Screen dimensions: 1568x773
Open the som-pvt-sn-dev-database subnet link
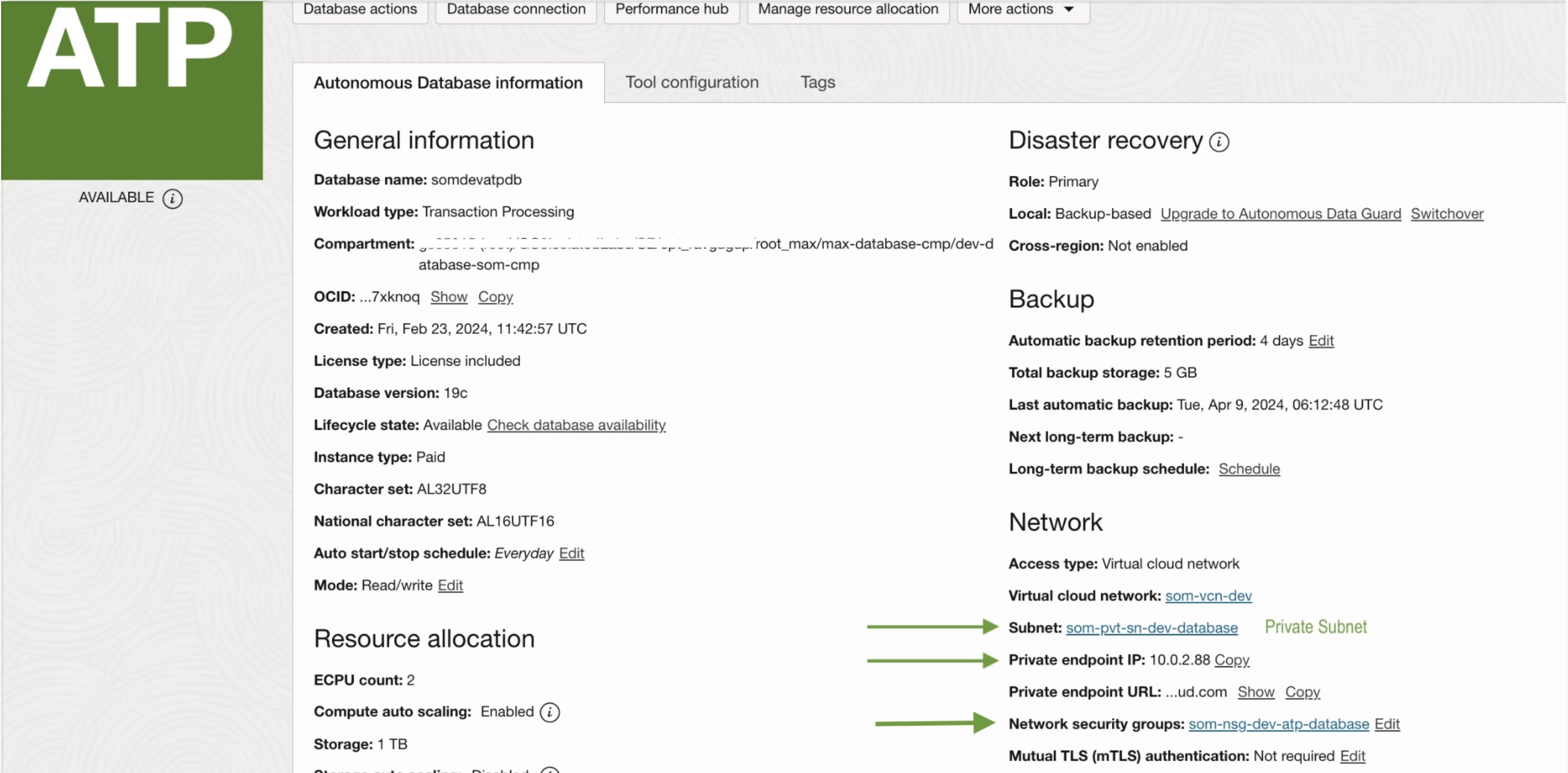[1151, 628]
